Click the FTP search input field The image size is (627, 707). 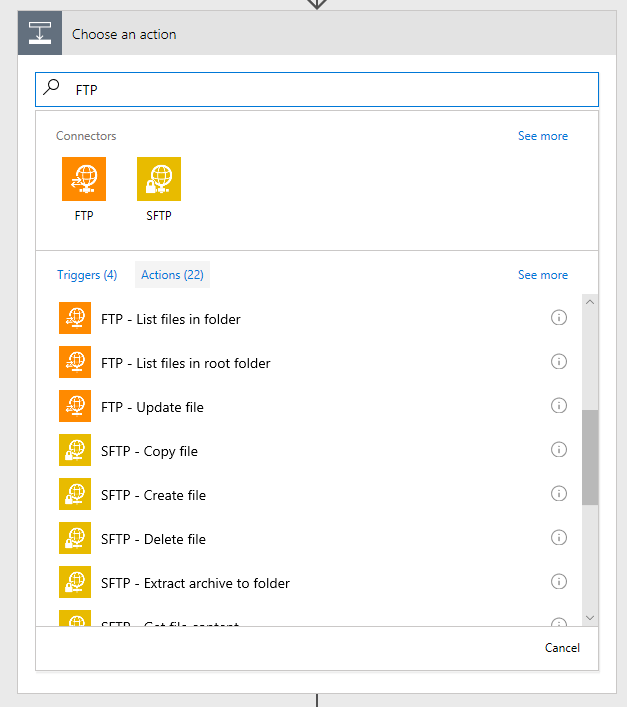pyautogui.click(x=317, y=90)
